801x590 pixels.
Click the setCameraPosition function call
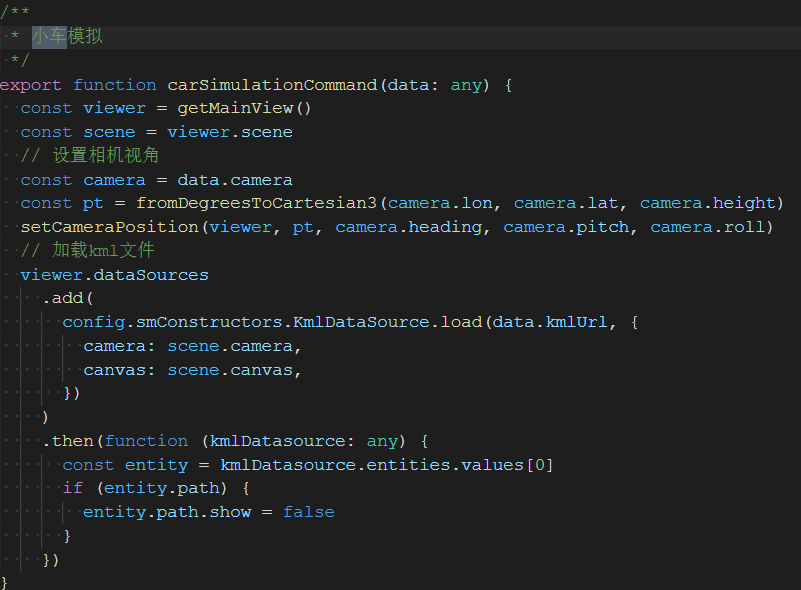(x=110, y=227)
